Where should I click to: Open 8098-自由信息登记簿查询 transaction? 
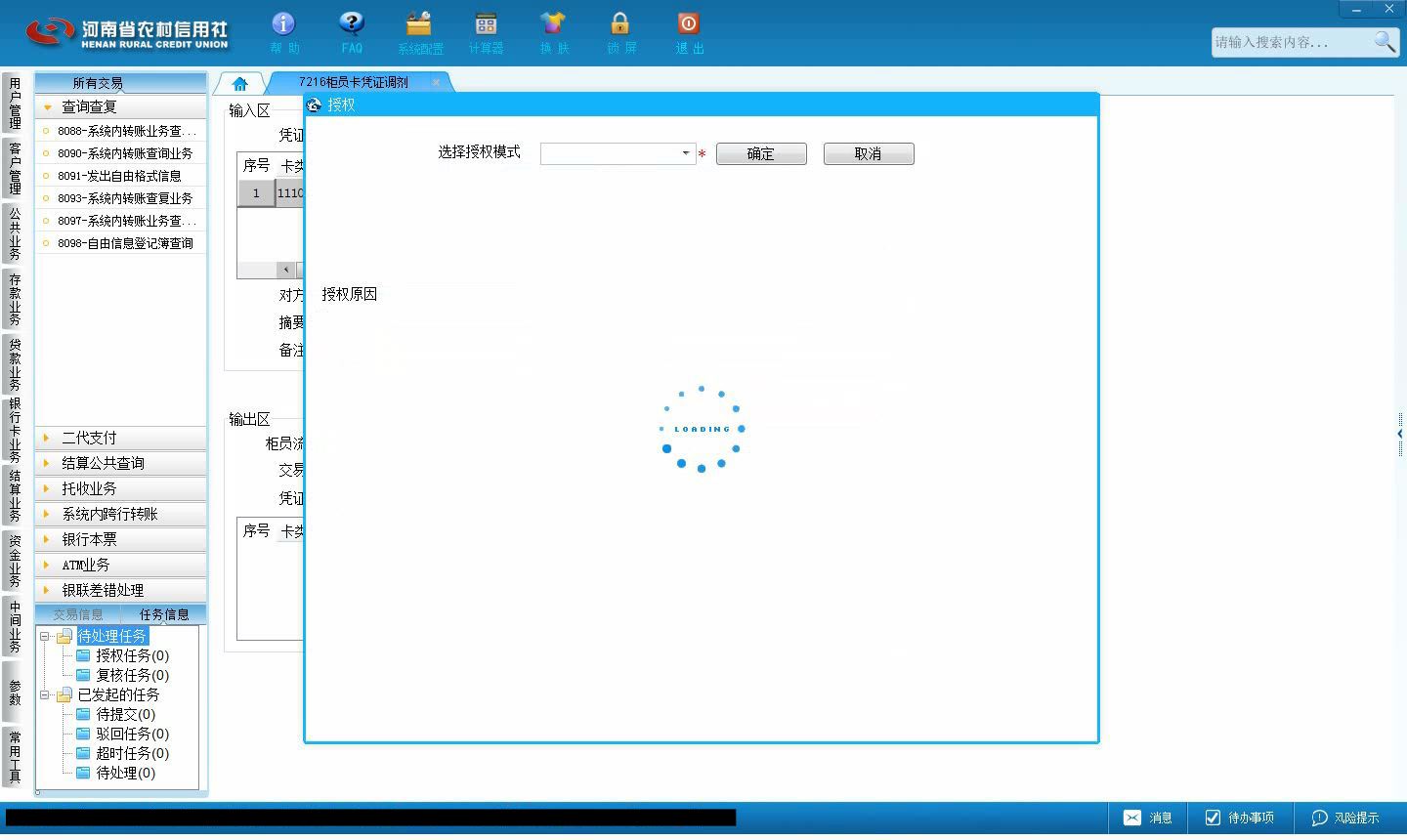(121, 243)
